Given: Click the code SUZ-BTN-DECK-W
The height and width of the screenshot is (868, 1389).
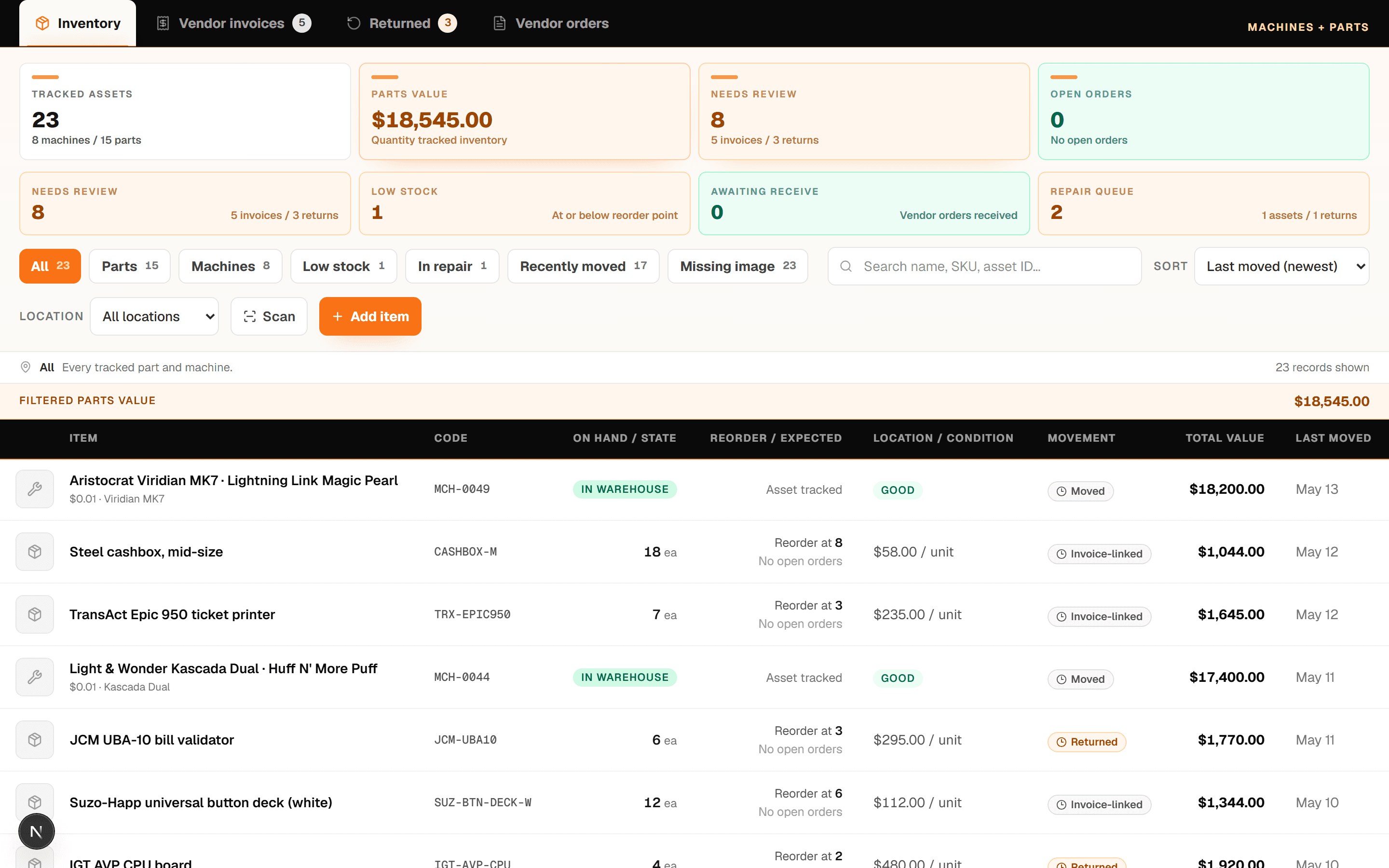Looking at the screenshot, I should 483,802.
